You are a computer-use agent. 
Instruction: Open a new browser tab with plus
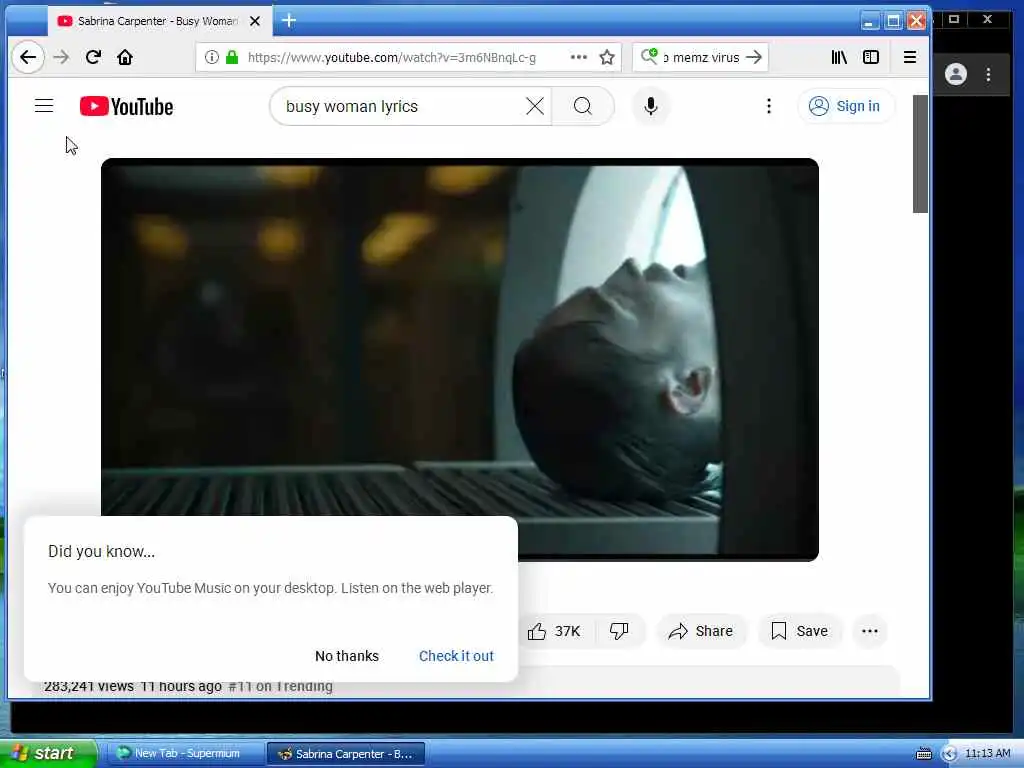289,21
